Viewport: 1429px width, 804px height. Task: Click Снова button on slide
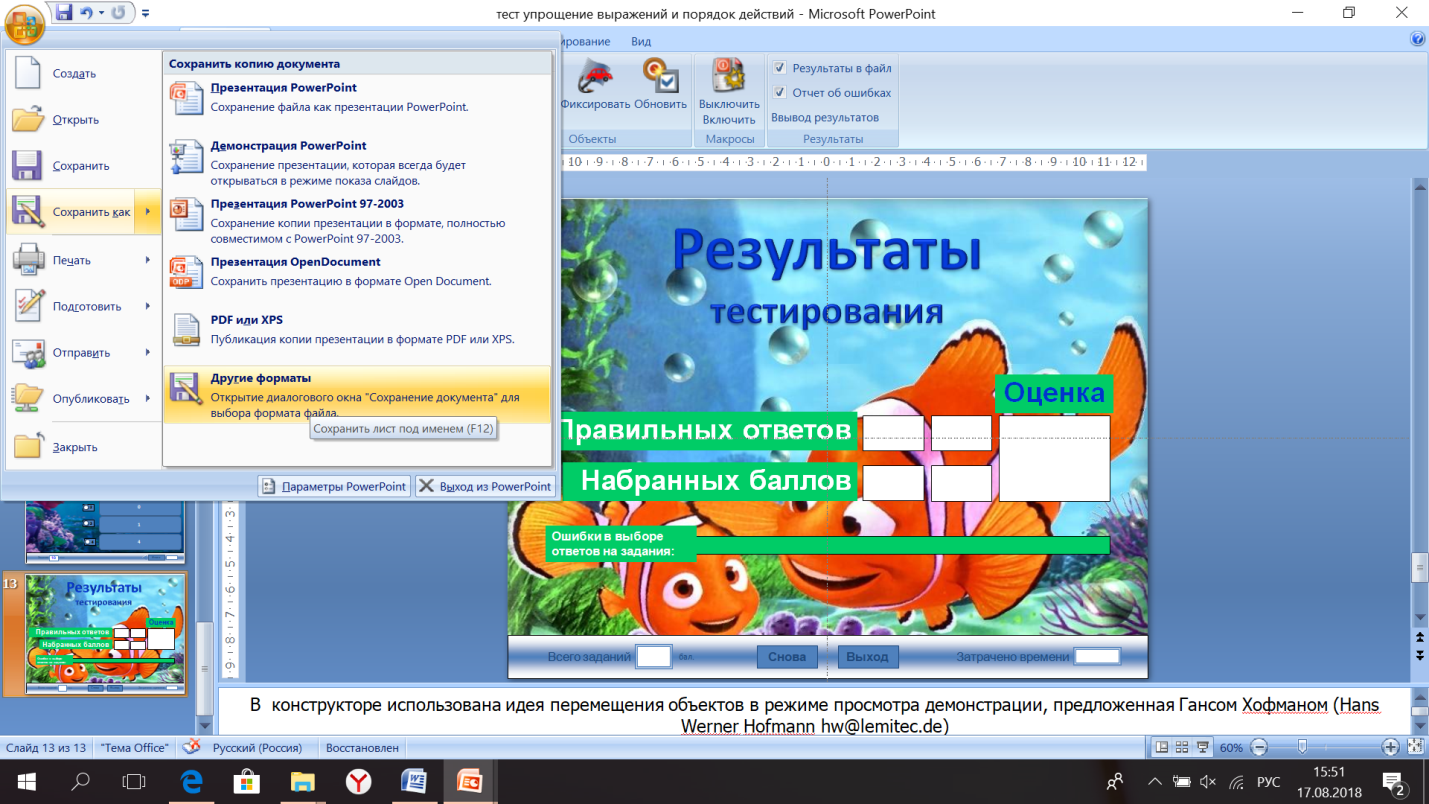coord(787,657)
